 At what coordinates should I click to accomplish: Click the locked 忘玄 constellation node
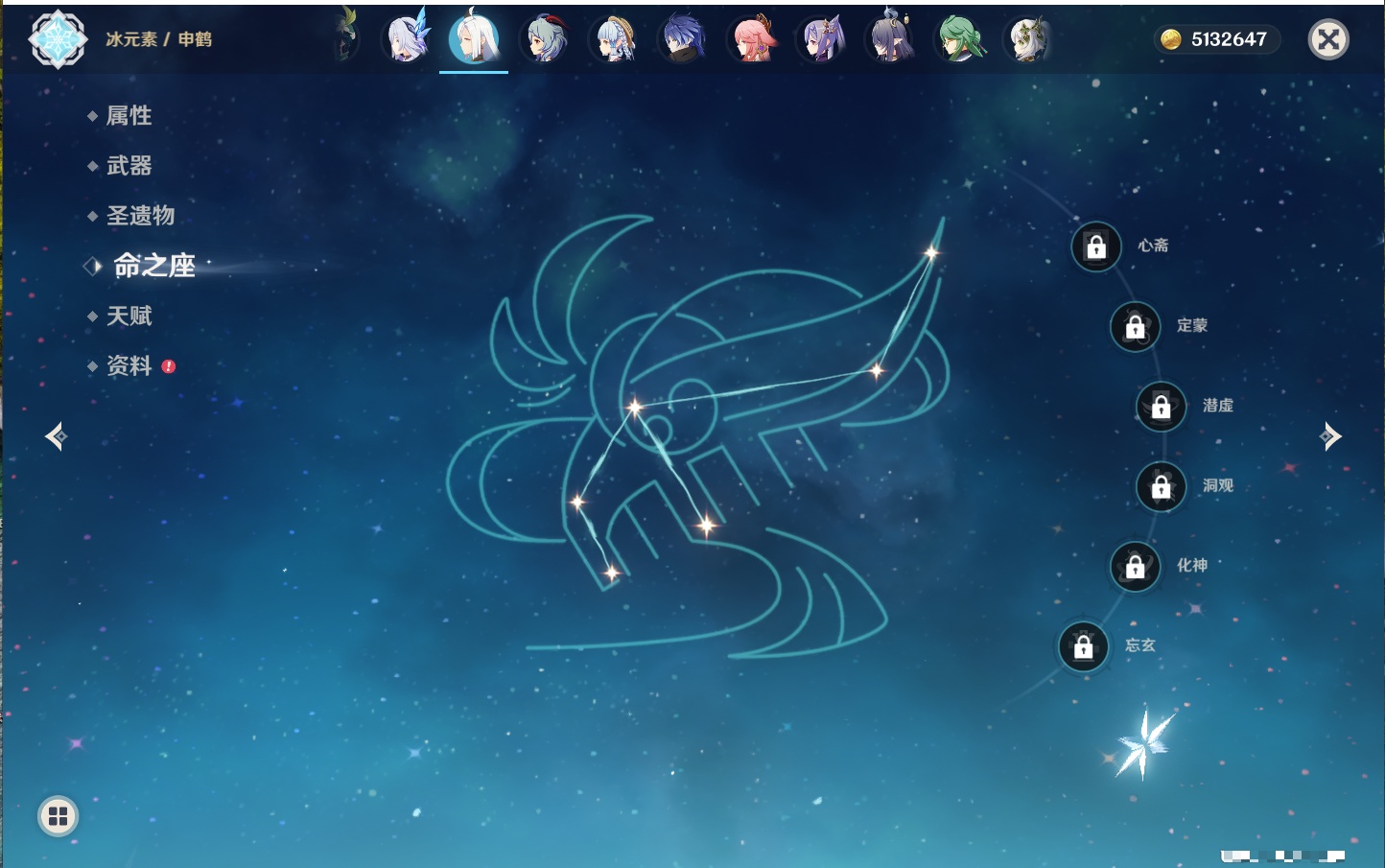1083,647
